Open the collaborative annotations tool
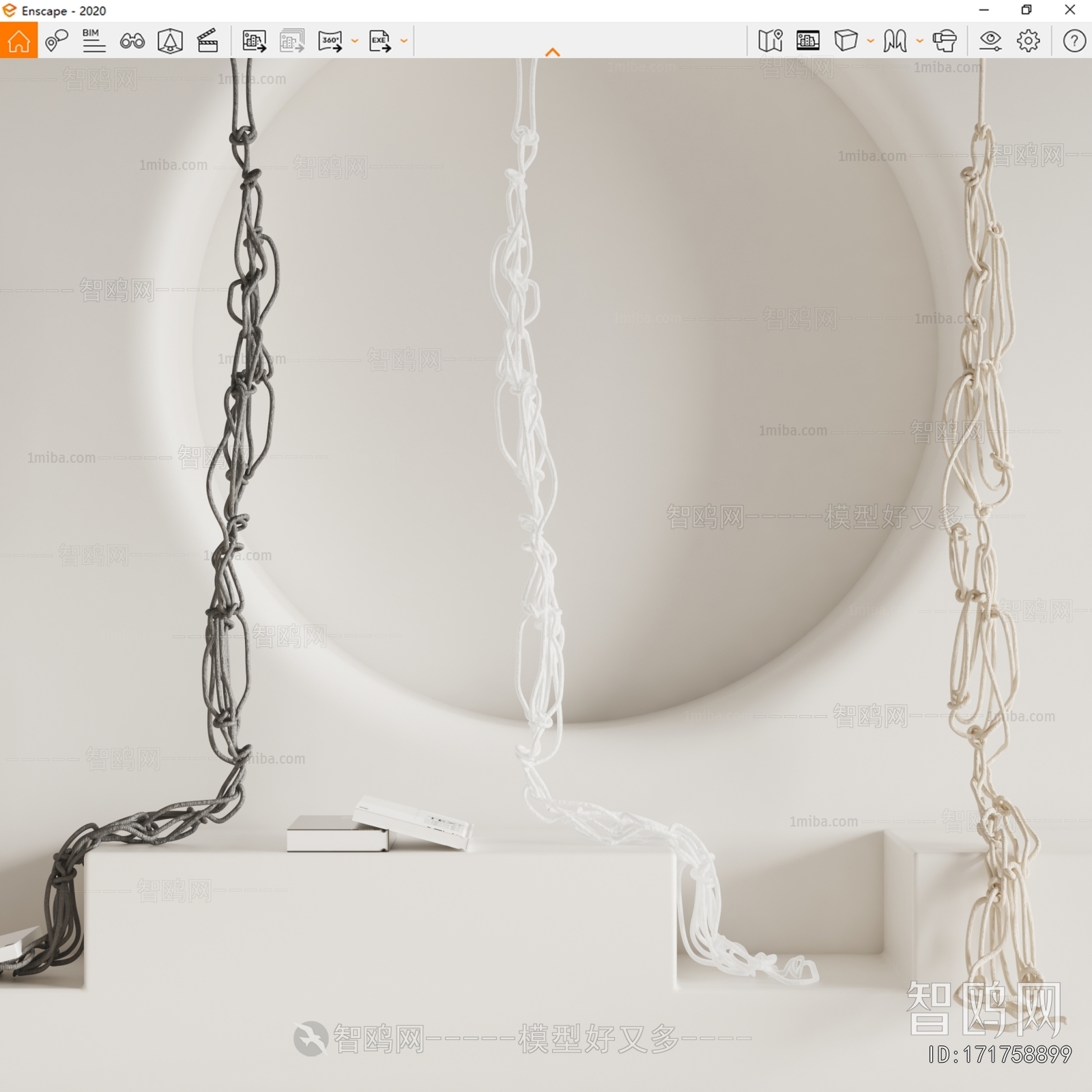 pyautogui.click(x=56, y=41)
